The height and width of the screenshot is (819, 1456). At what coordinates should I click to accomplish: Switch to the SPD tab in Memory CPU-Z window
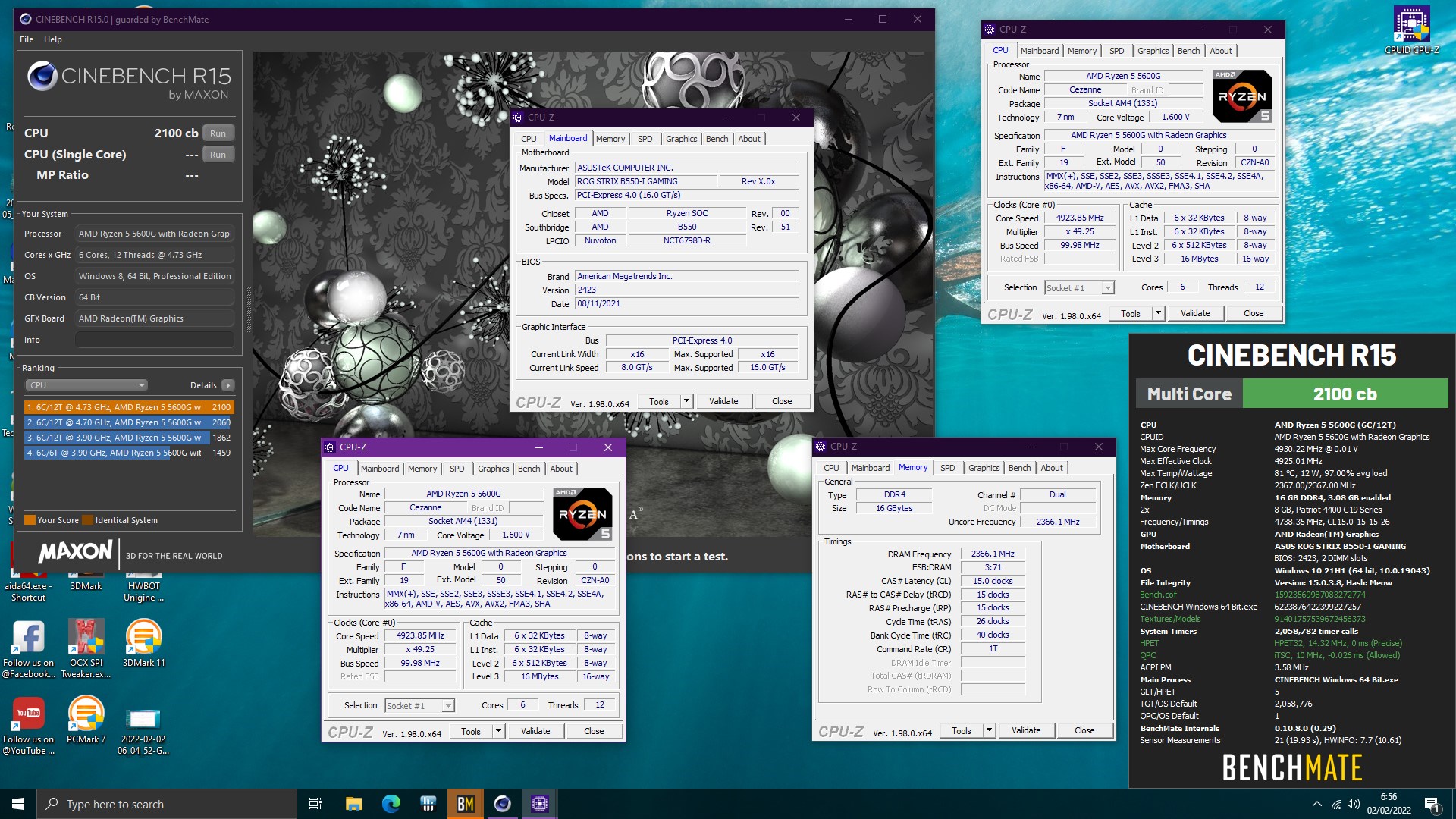point(947,468)
